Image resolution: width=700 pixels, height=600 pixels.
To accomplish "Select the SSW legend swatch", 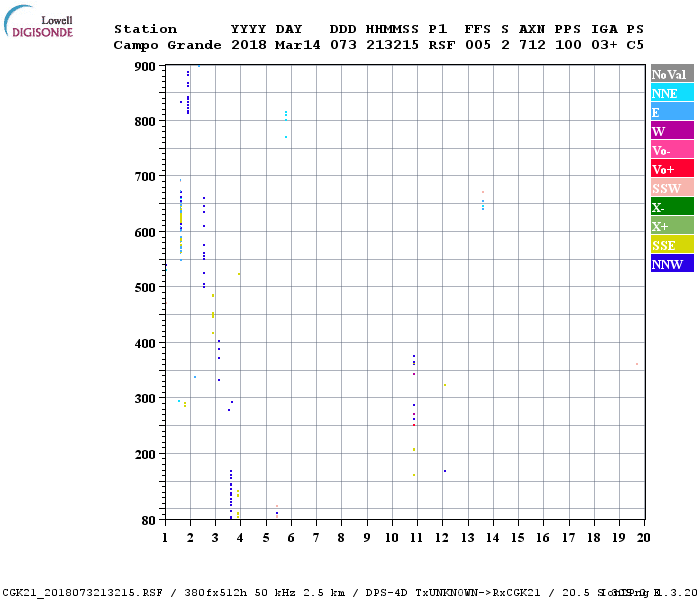I will 672,188.
